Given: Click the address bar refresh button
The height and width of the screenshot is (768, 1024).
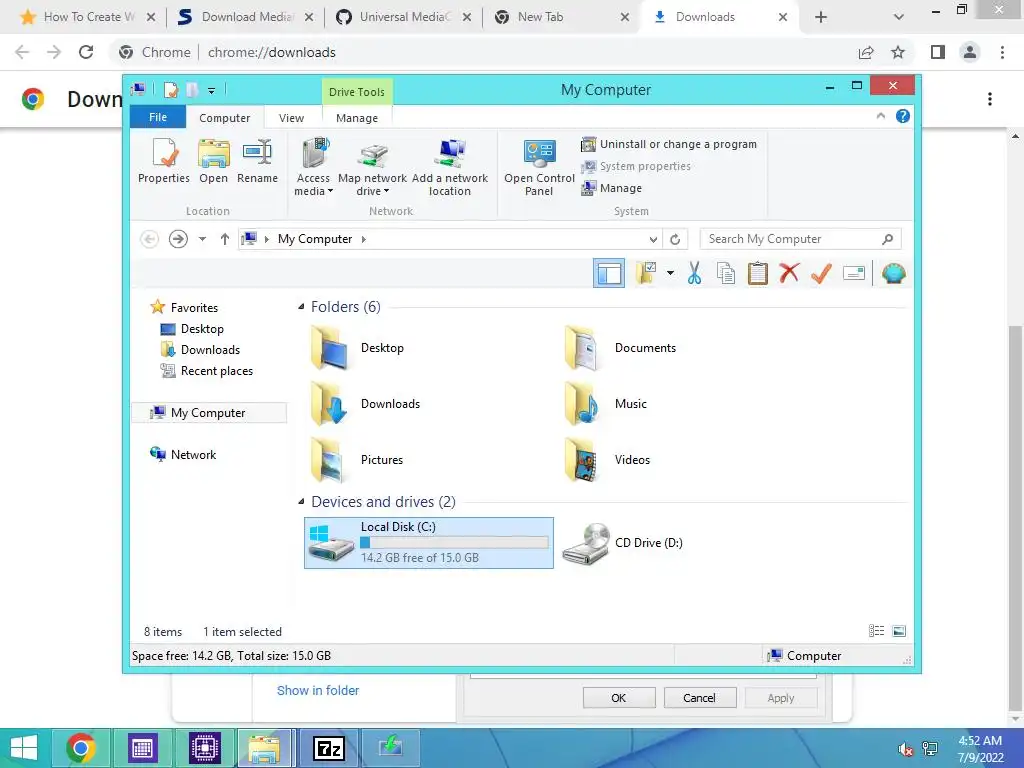Looking at the screenshot, I should click(x=675, y=240).
